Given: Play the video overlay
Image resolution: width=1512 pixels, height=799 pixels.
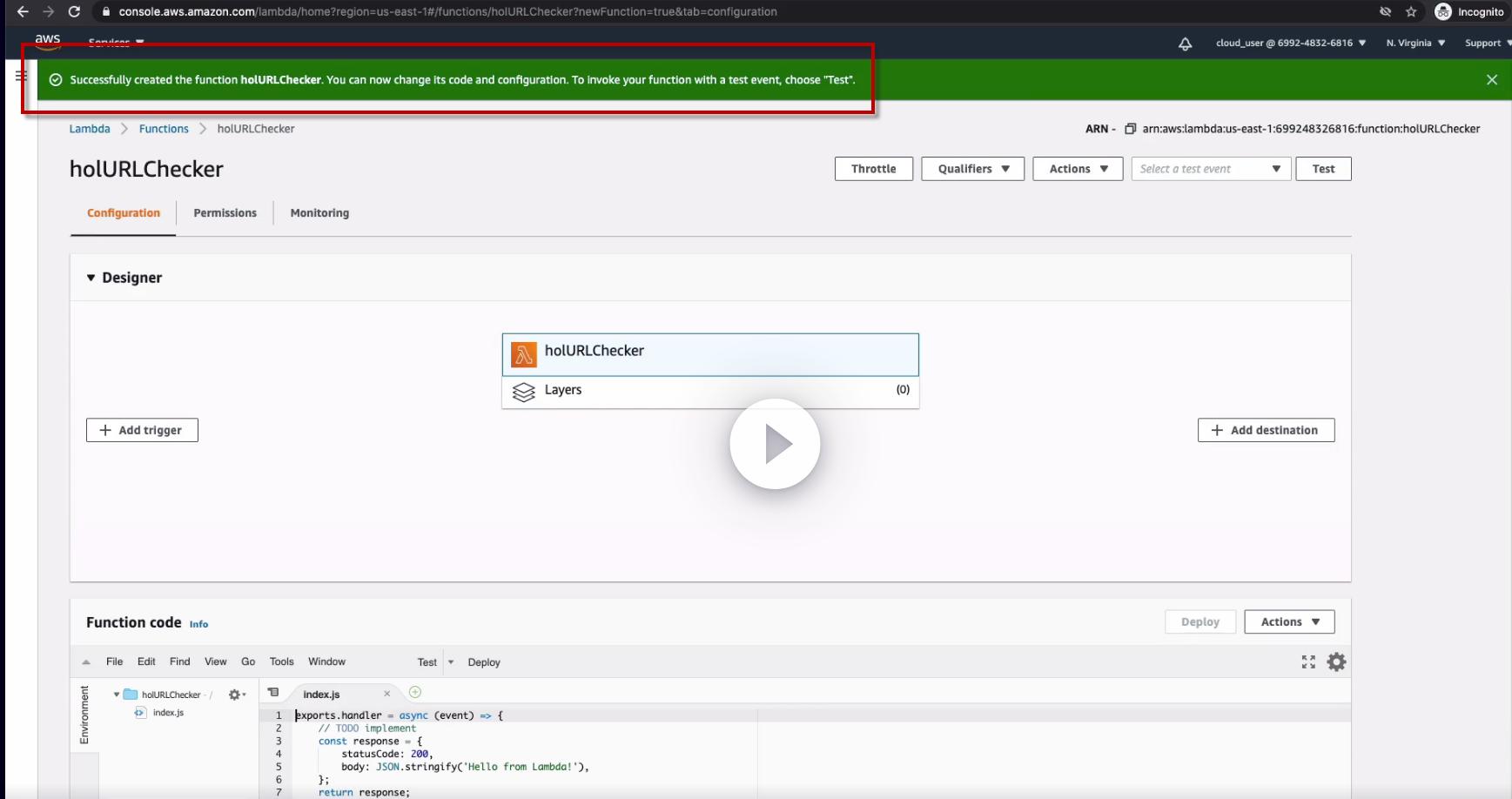Looking at the screenshot, I should (775, 444).
